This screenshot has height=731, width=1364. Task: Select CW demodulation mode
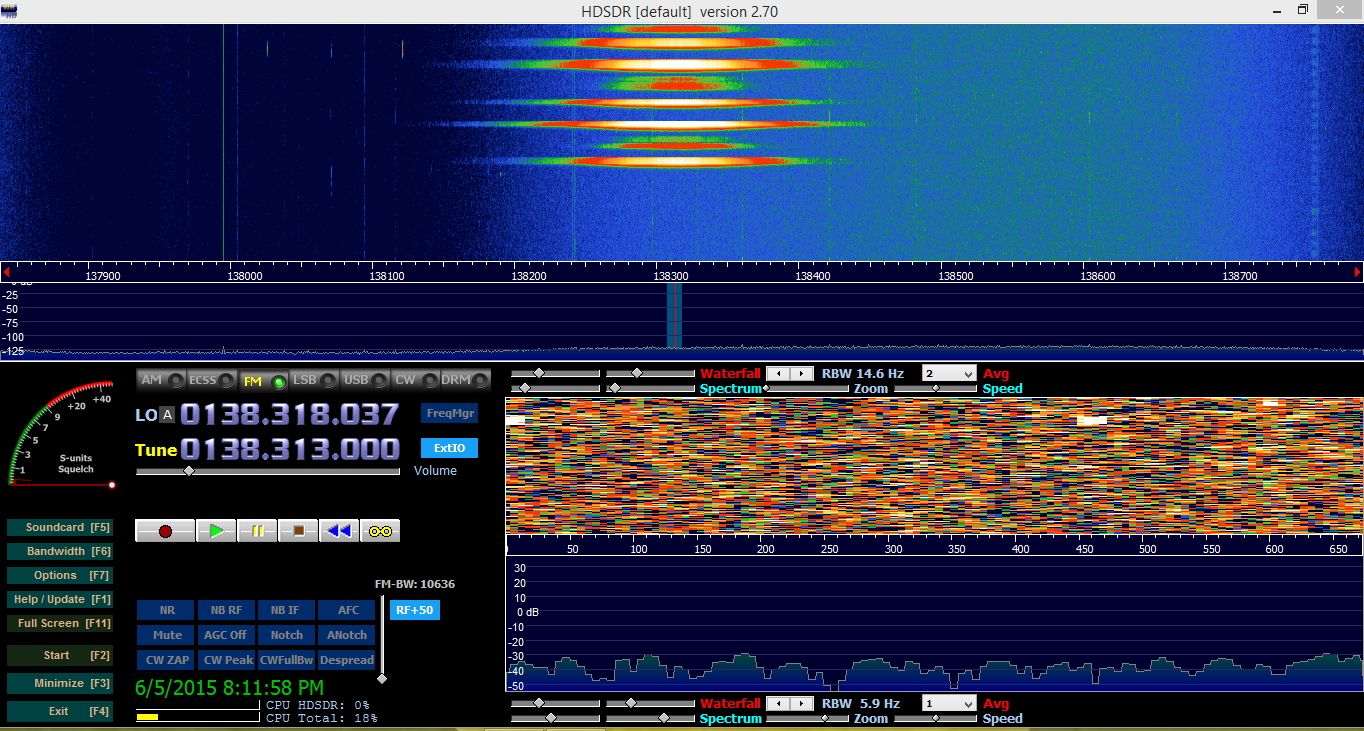click(415, 380)
